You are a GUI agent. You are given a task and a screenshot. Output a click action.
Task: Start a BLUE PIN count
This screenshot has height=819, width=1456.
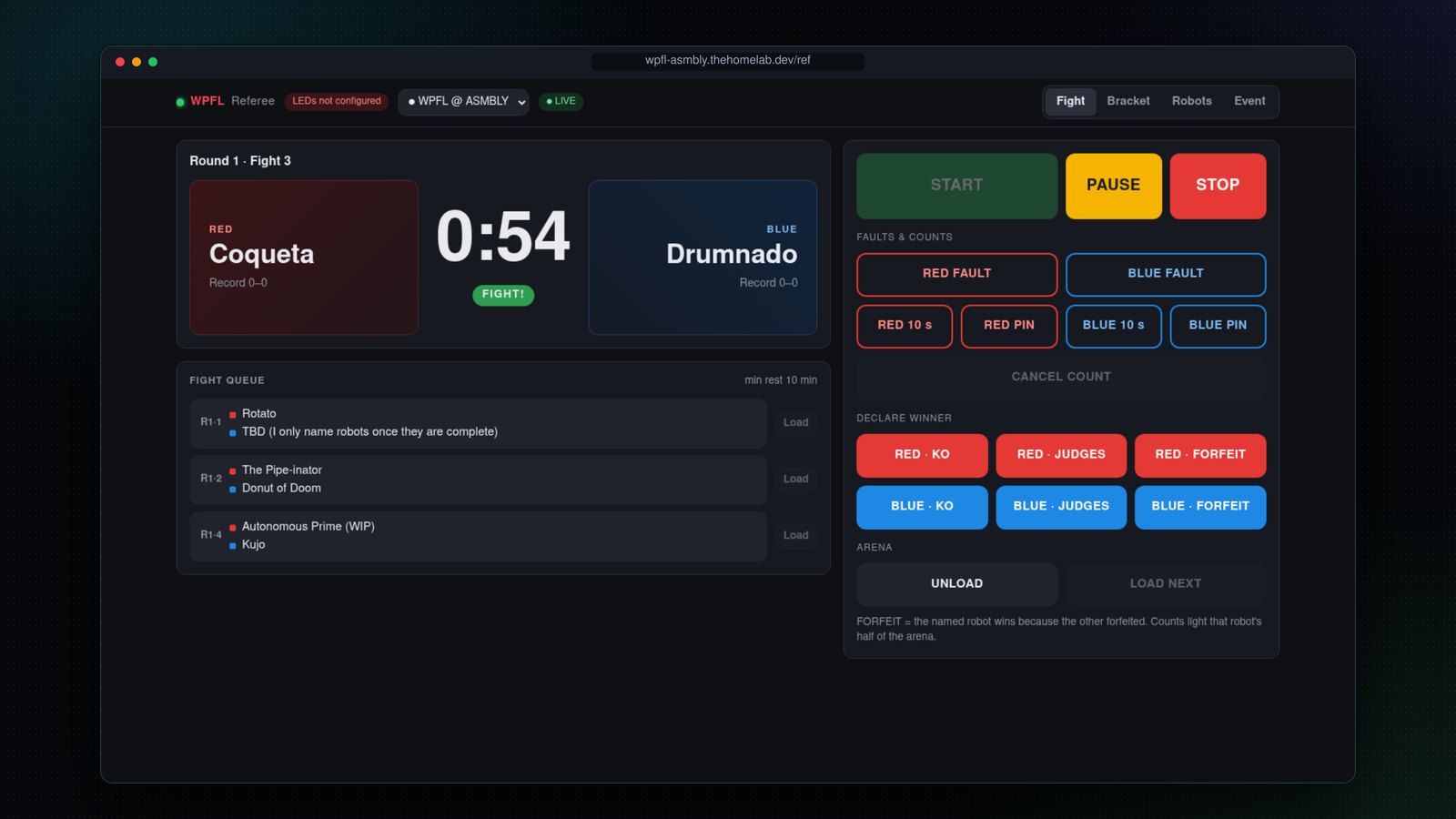[1218, 326]
